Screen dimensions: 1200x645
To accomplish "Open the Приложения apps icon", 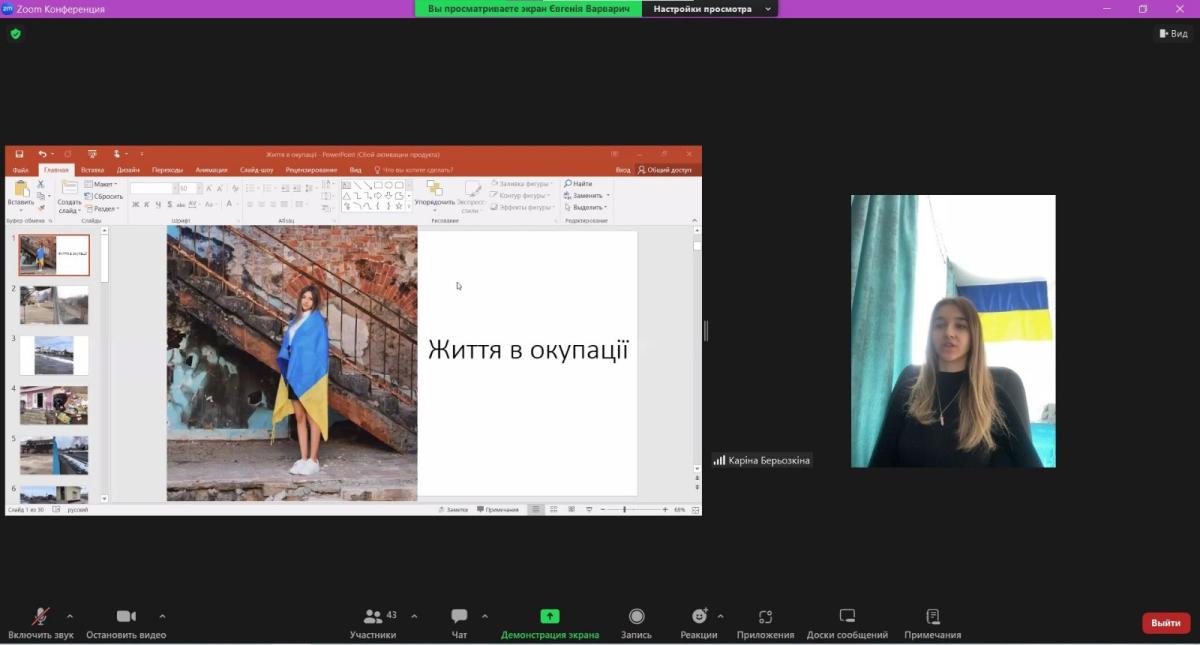I will coord(765,617).
